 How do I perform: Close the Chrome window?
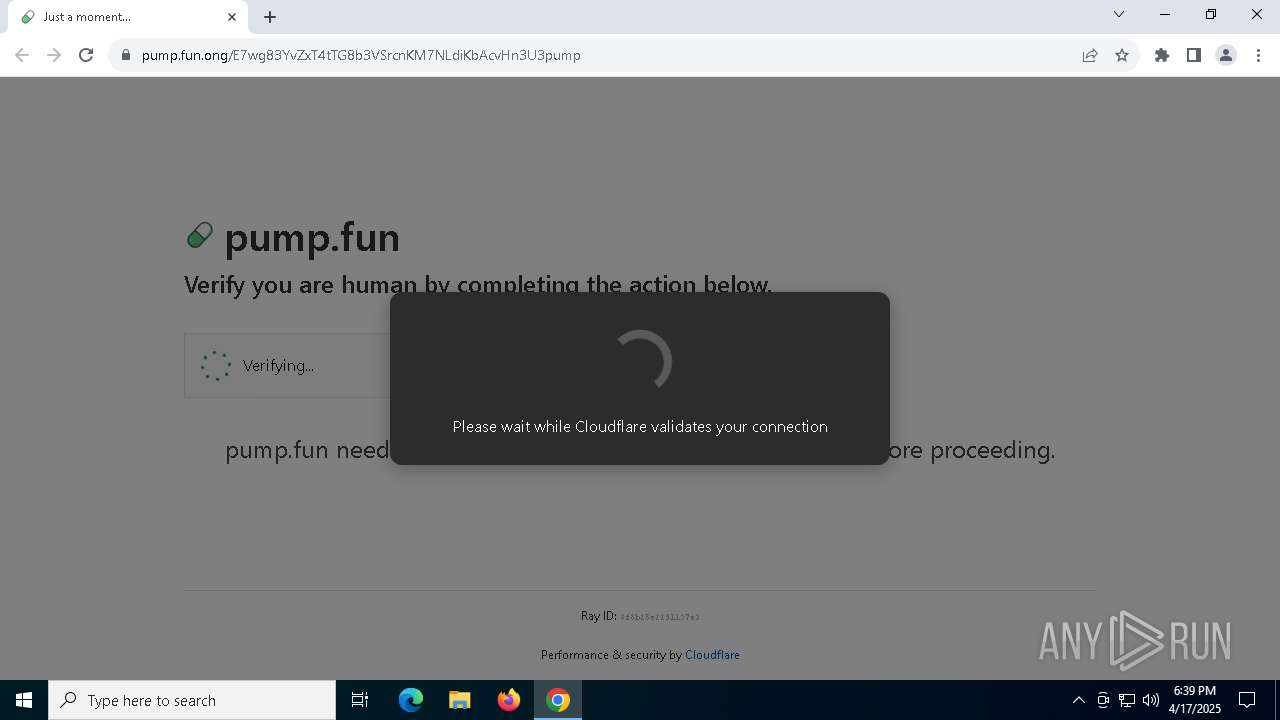coord(1257,15)
